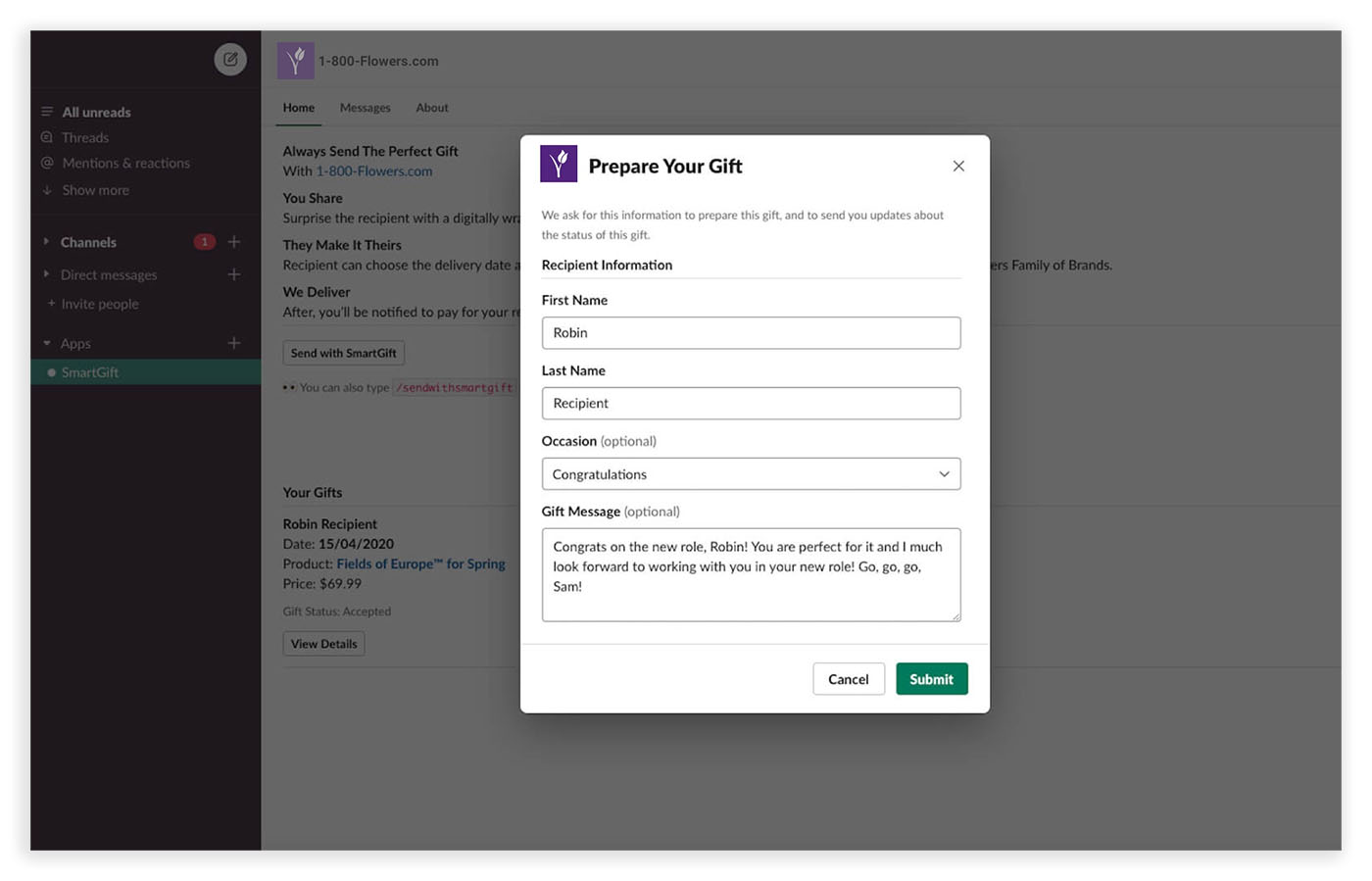Click the Gift Message text area

751,574
